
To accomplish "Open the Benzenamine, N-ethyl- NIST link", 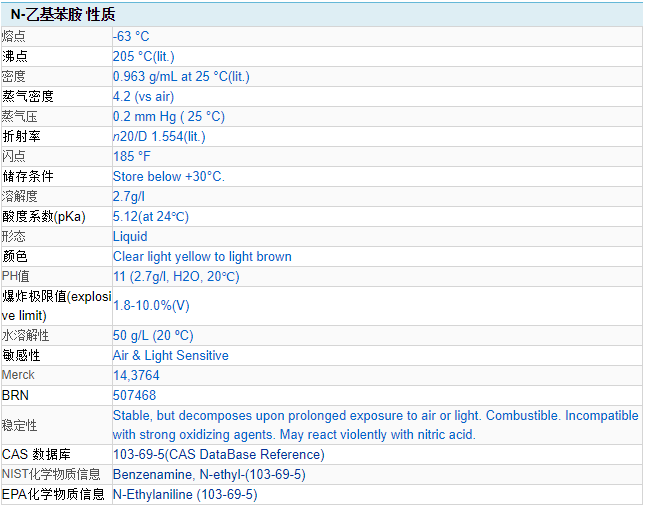I will coord(209,474).
